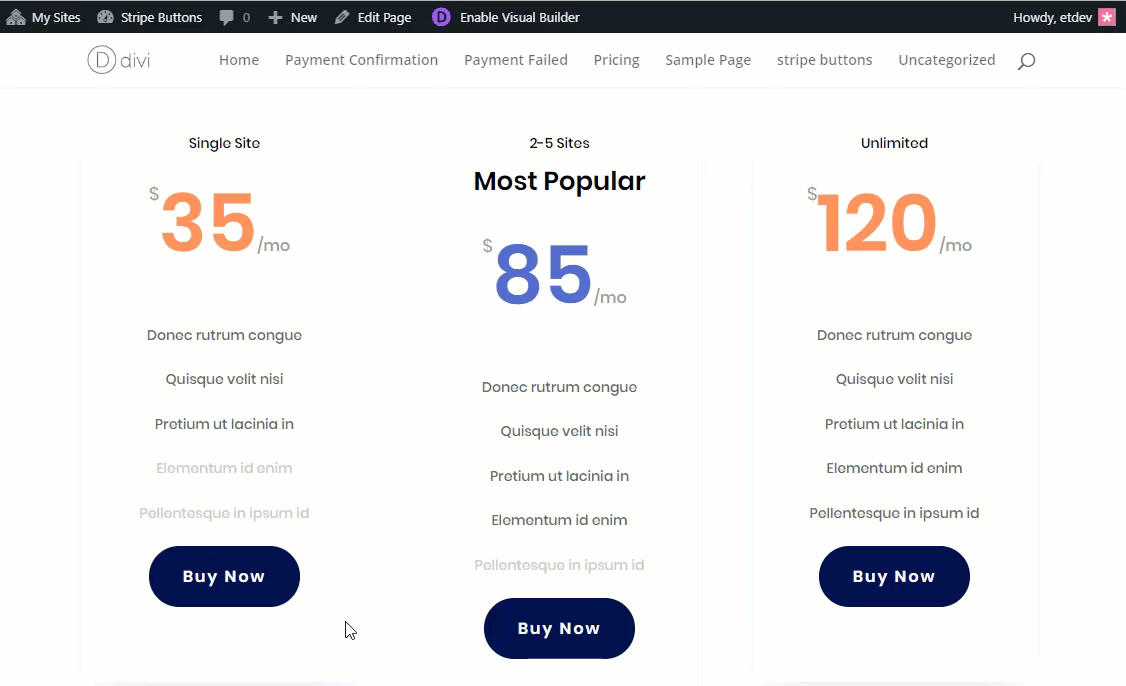Open the Sample Page link

tap(708, 60)
